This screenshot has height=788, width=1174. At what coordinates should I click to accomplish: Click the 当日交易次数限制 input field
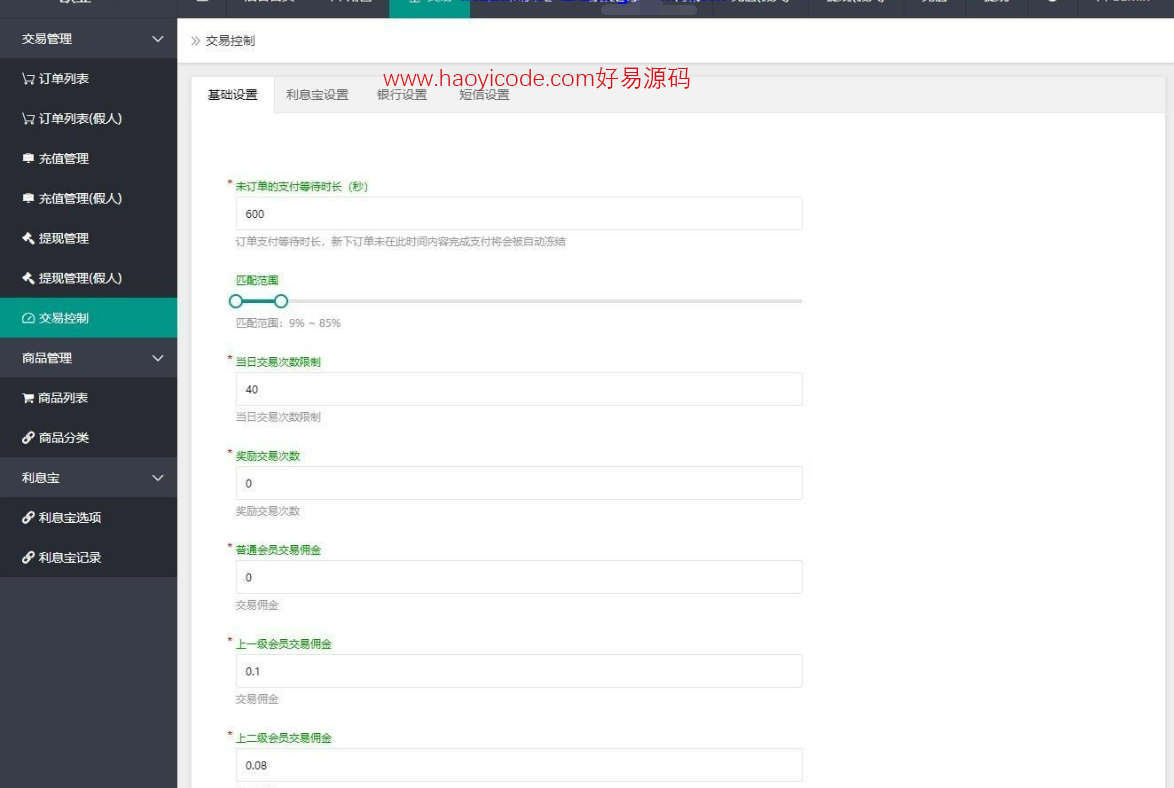coord(518,389)
